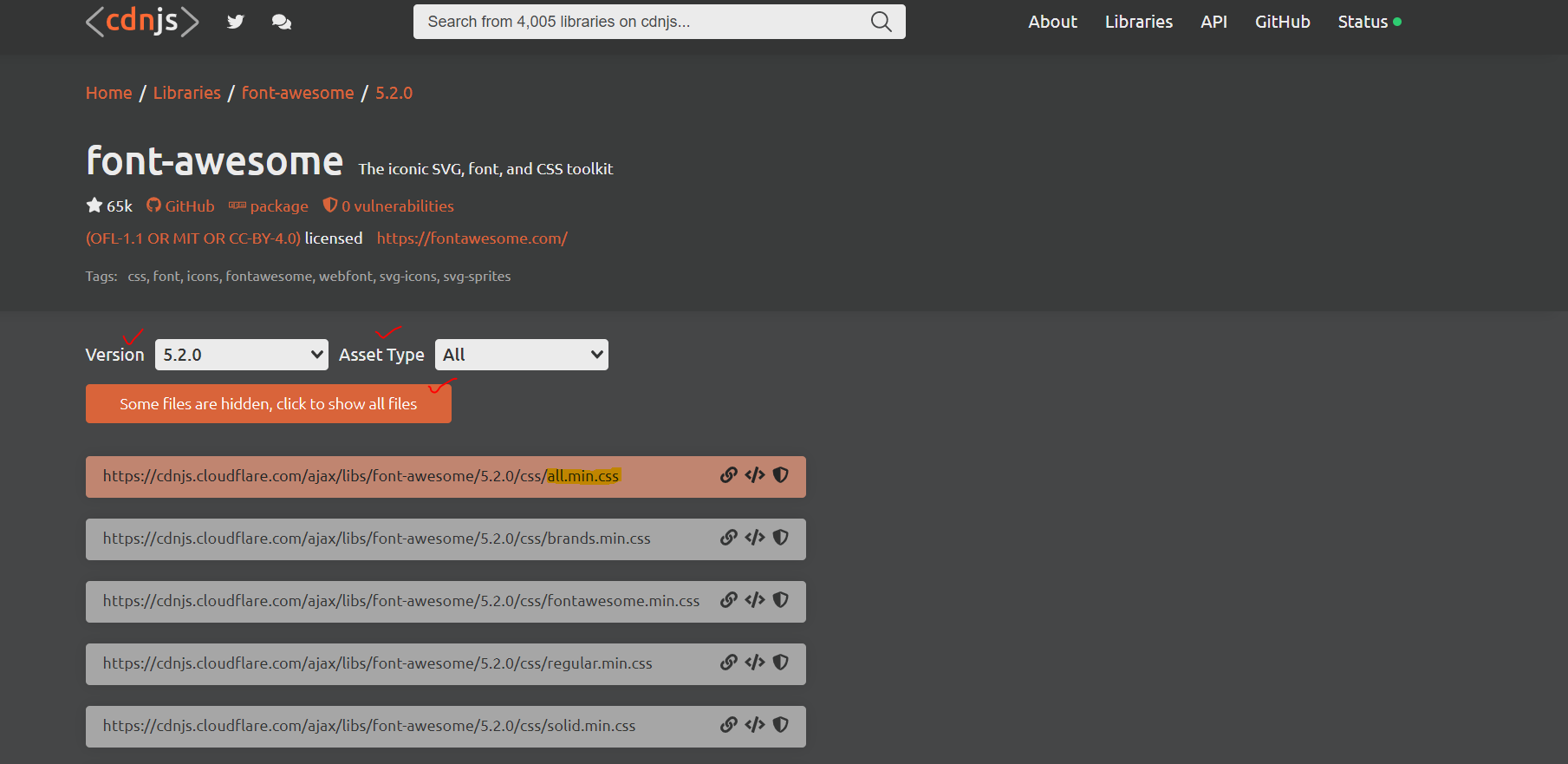This screenshot has height=764, width=1568.
Task: Copy SRI shield icon for brands.min.css
Action: 780,538
